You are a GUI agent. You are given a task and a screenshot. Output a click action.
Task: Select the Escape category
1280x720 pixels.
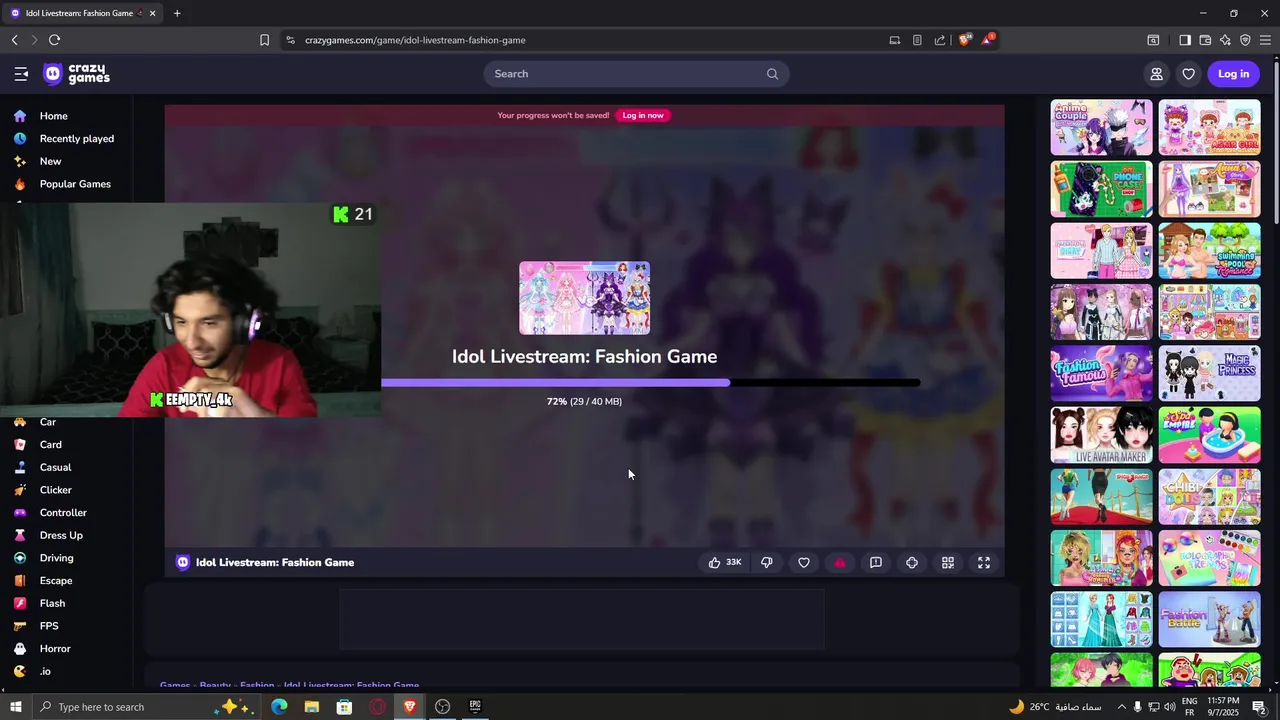[55, 581]
